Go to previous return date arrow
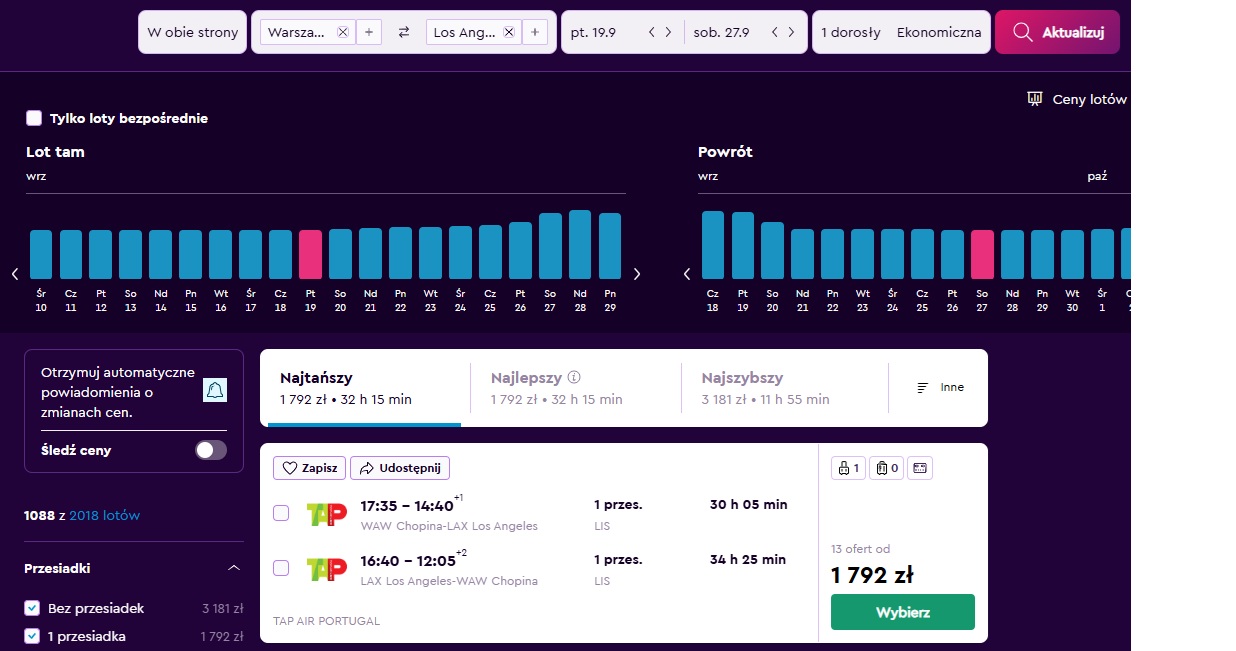Image resolution: width=1236 pixels, height=651 pixels. pyautogui.click(x=775, y=32)
